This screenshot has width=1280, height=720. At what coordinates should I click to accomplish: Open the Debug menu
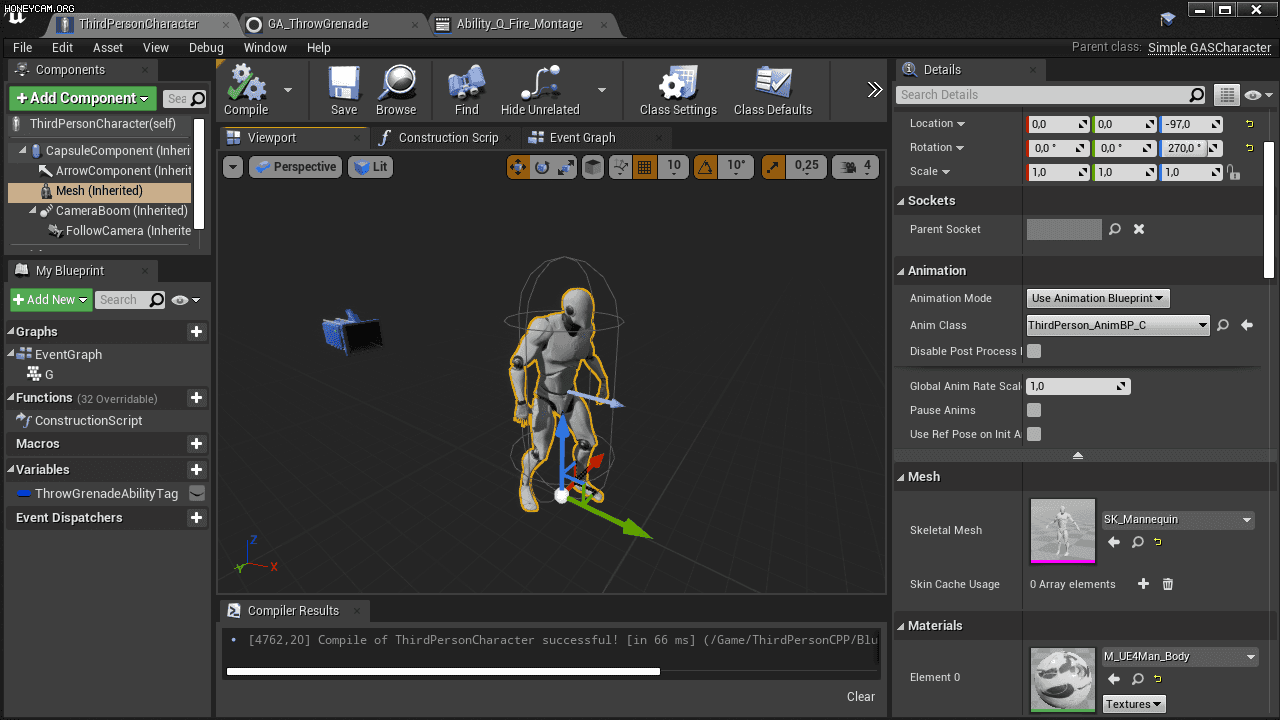coord(206,47)
